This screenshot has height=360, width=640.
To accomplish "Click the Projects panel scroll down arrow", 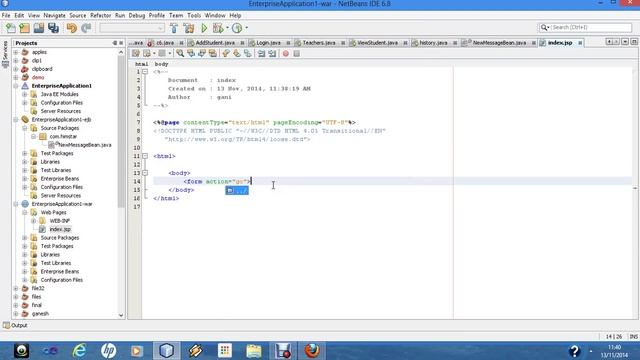I will (121, 315).
